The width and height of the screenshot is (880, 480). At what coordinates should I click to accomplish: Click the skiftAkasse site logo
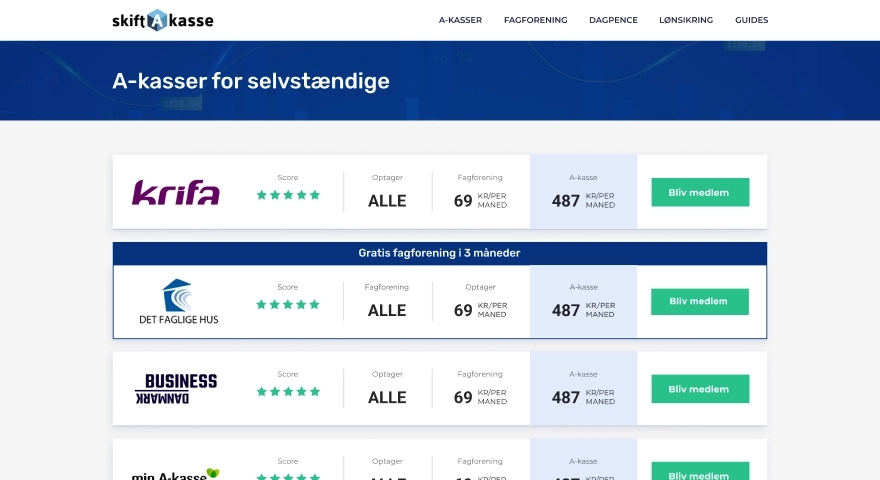[x=163, y=20]
